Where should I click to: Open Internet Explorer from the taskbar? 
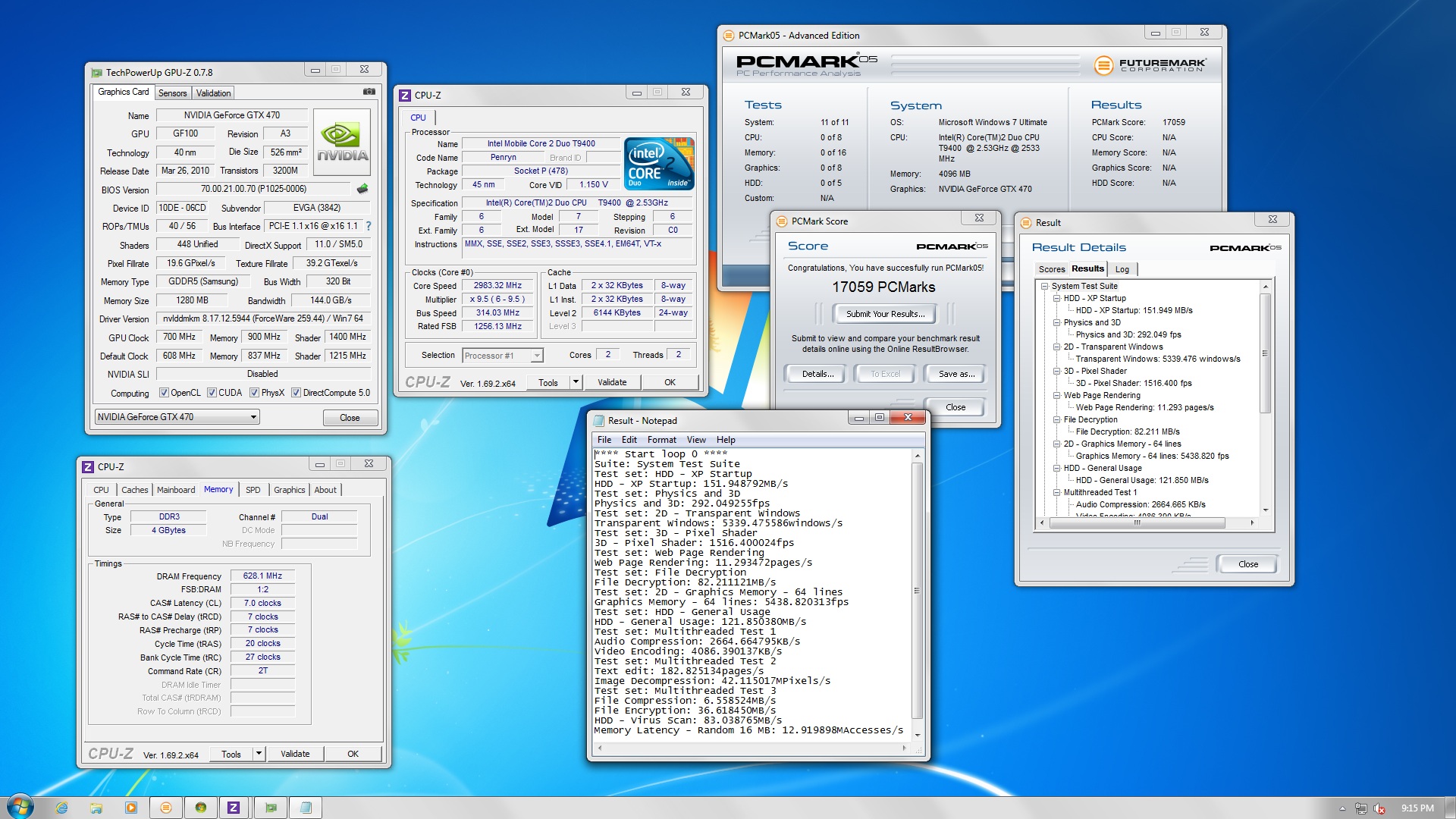(x=62, y=808)
